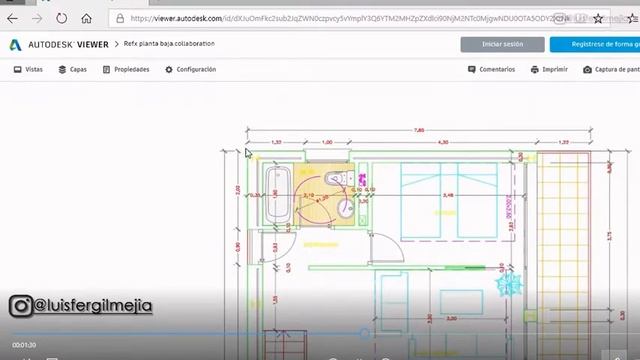Click the 1,00 dimension label
This screenshot has height=360, width=640.
[327, 142]
